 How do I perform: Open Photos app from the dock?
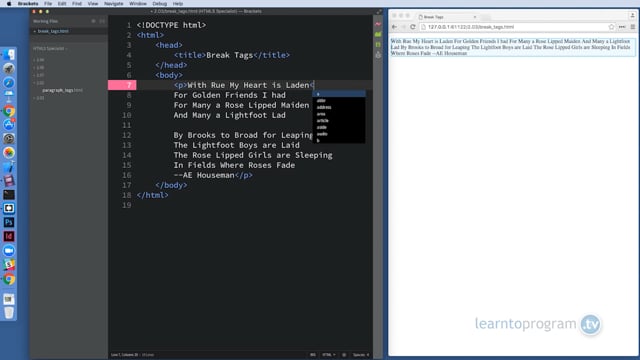pyautogui.click(x=9, y=153)
